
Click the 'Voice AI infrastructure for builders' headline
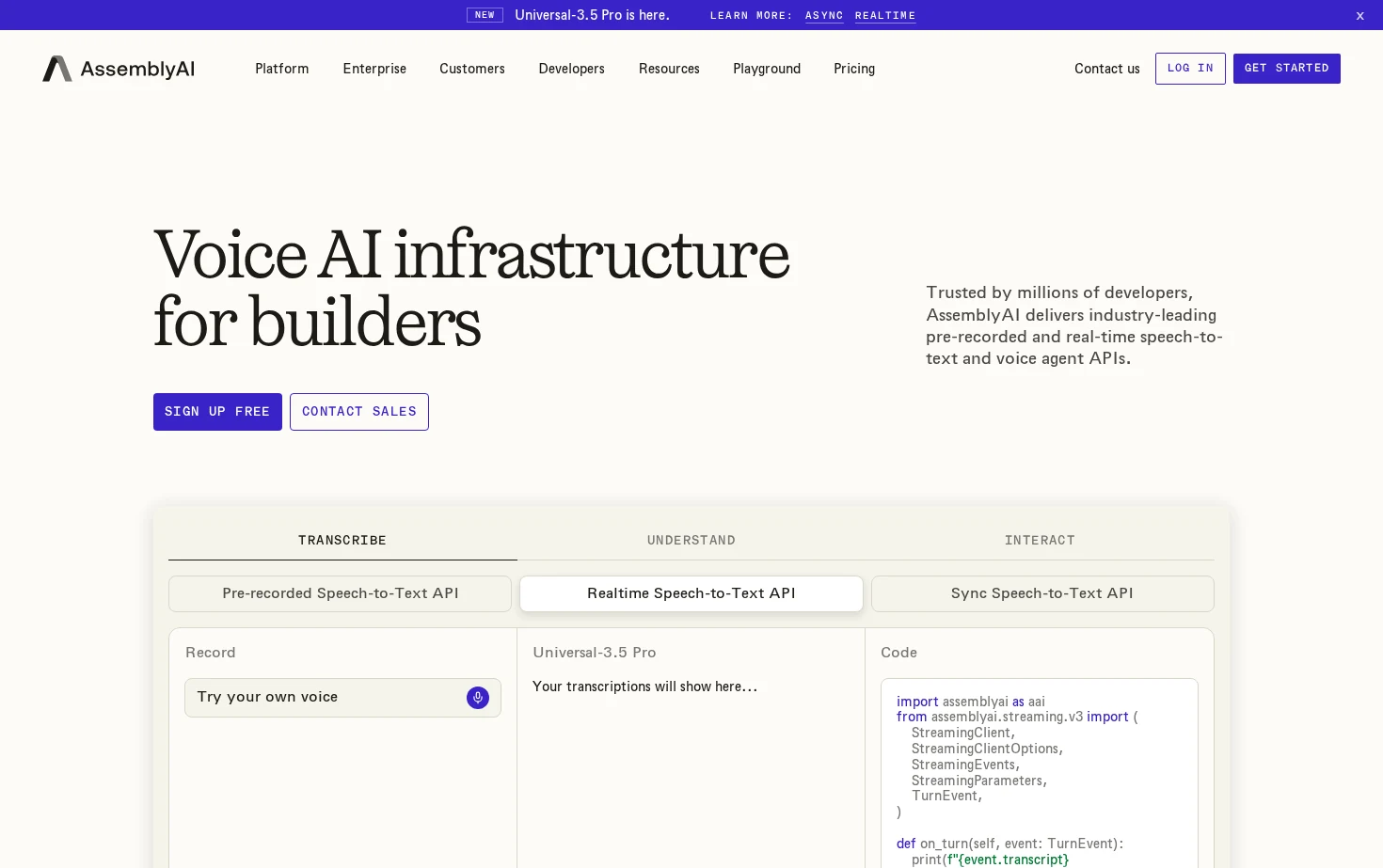pyautogui.click(x=471, y=288)
